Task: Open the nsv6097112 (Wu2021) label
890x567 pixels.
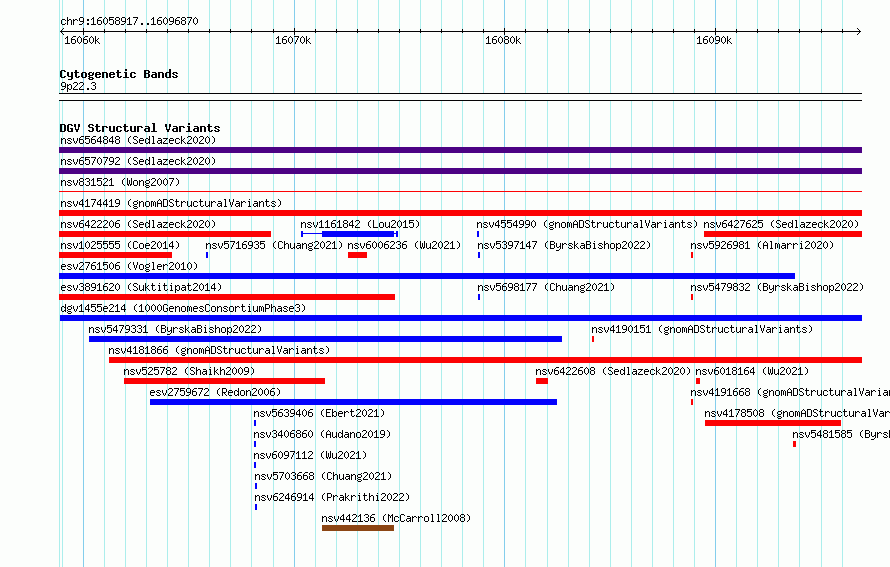Action: [310, 455]
